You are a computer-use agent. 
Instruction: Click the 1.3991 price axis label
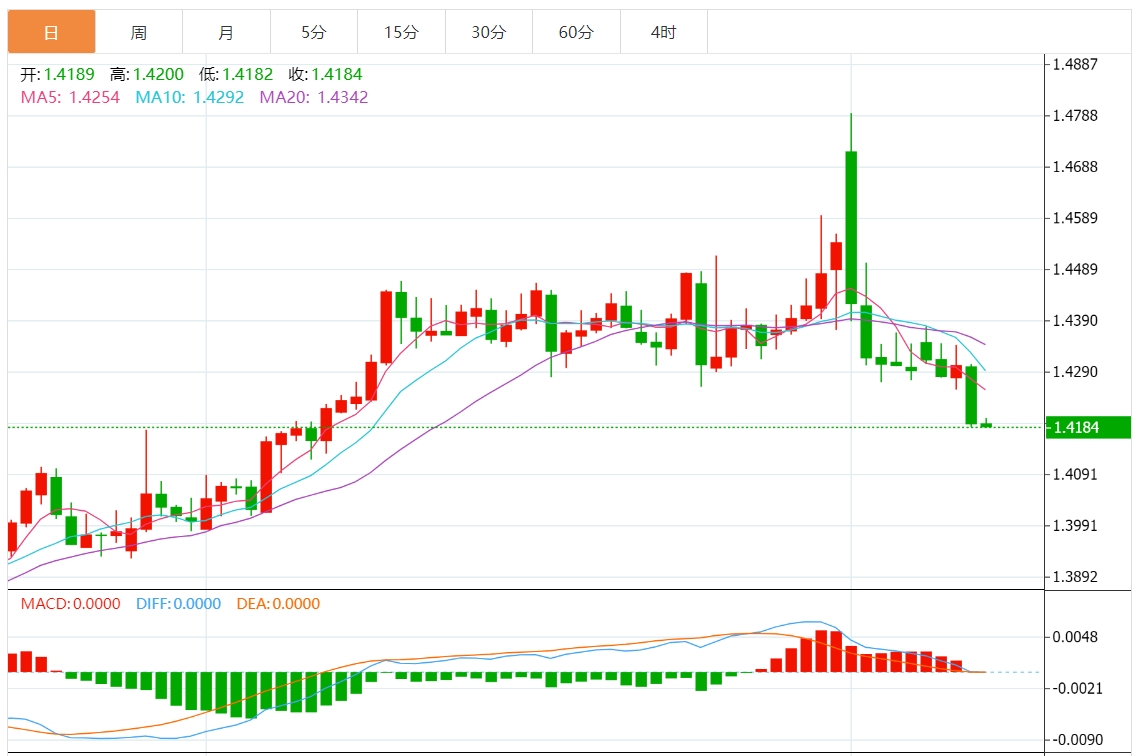1075,526
